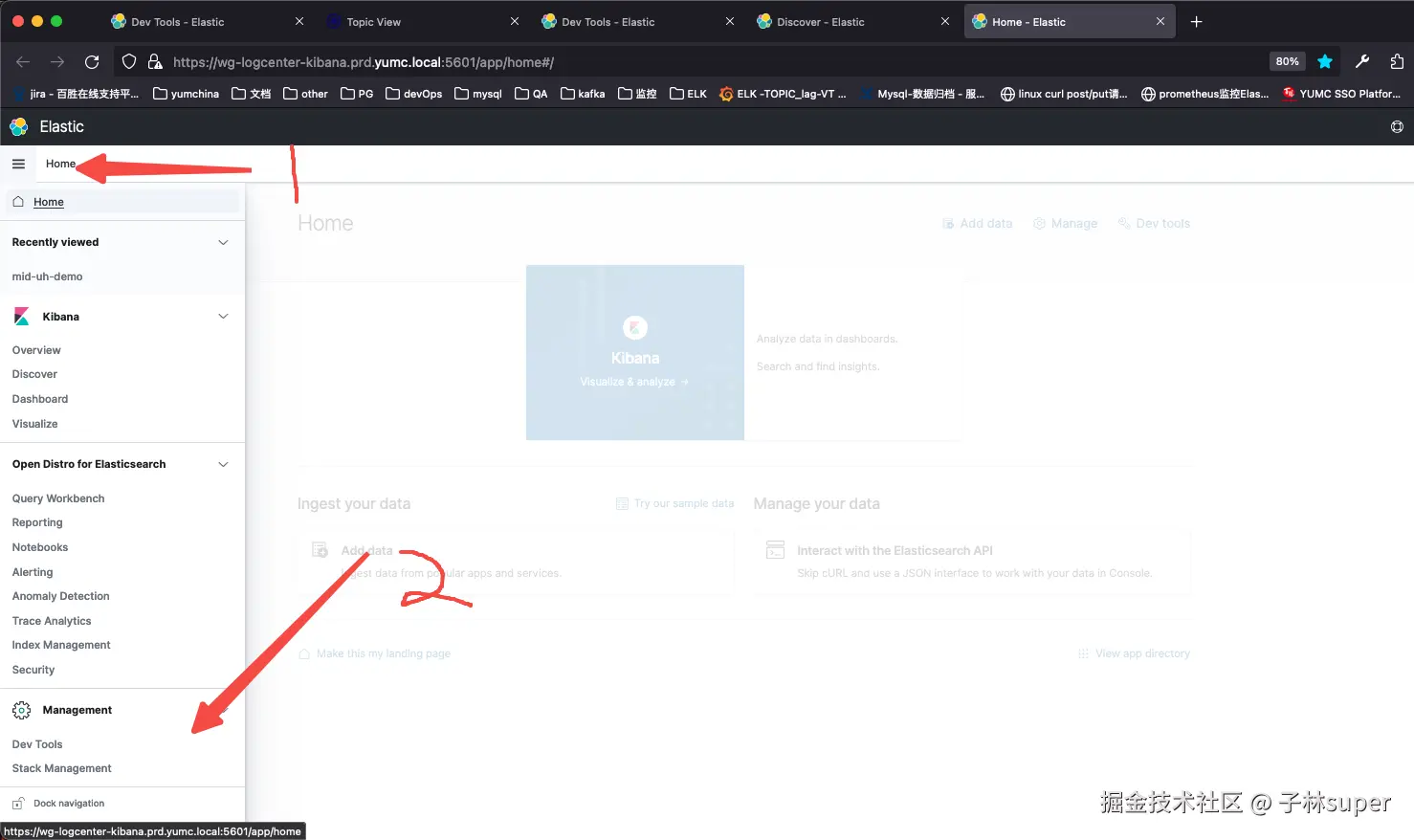Close the Topic View tab
This screenshot has height=840, width=1414.
point(515,21)
